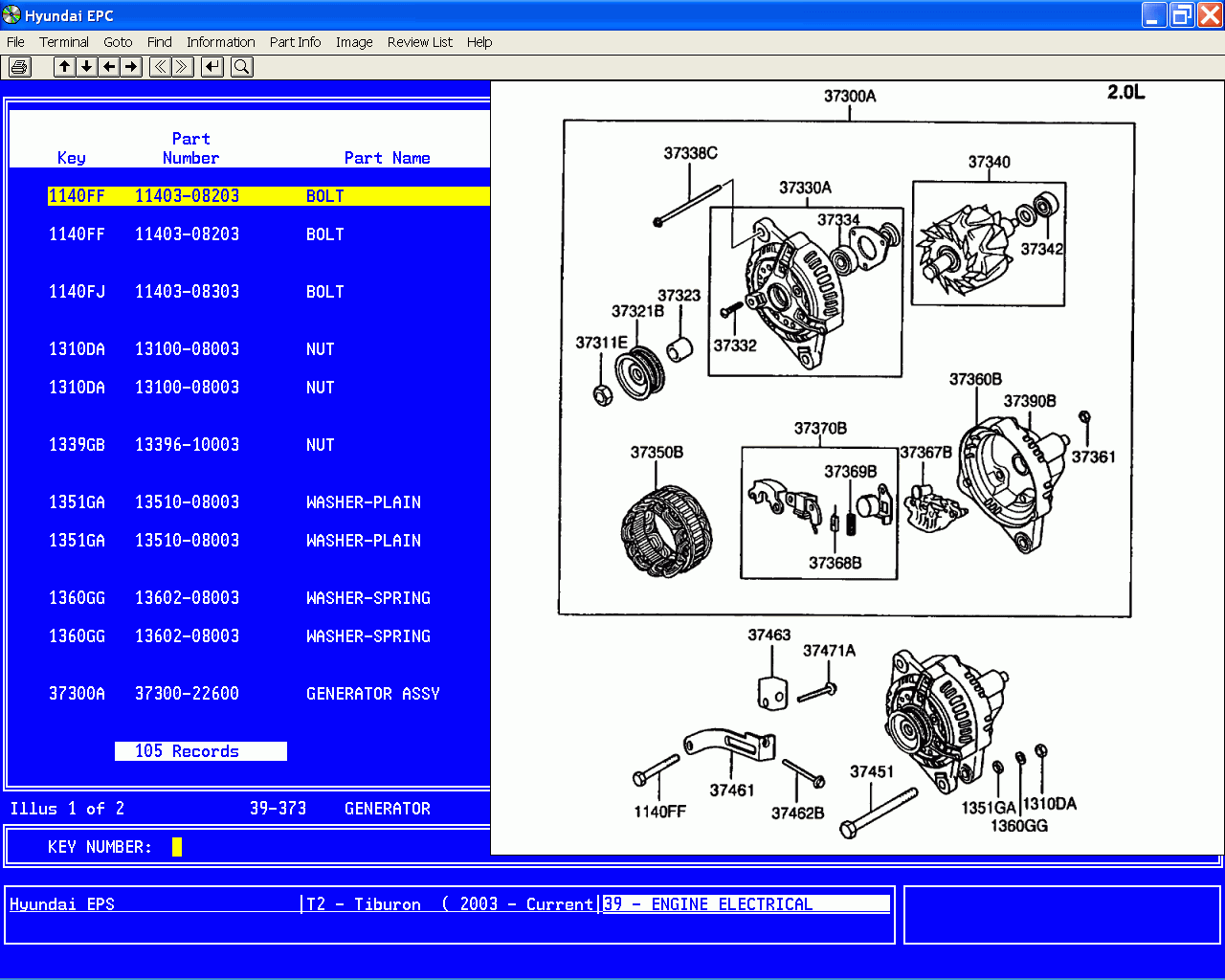Click the enter/return arrow toolbar icon
This screenshot has height=980, width=1225.
pos(212,67)
